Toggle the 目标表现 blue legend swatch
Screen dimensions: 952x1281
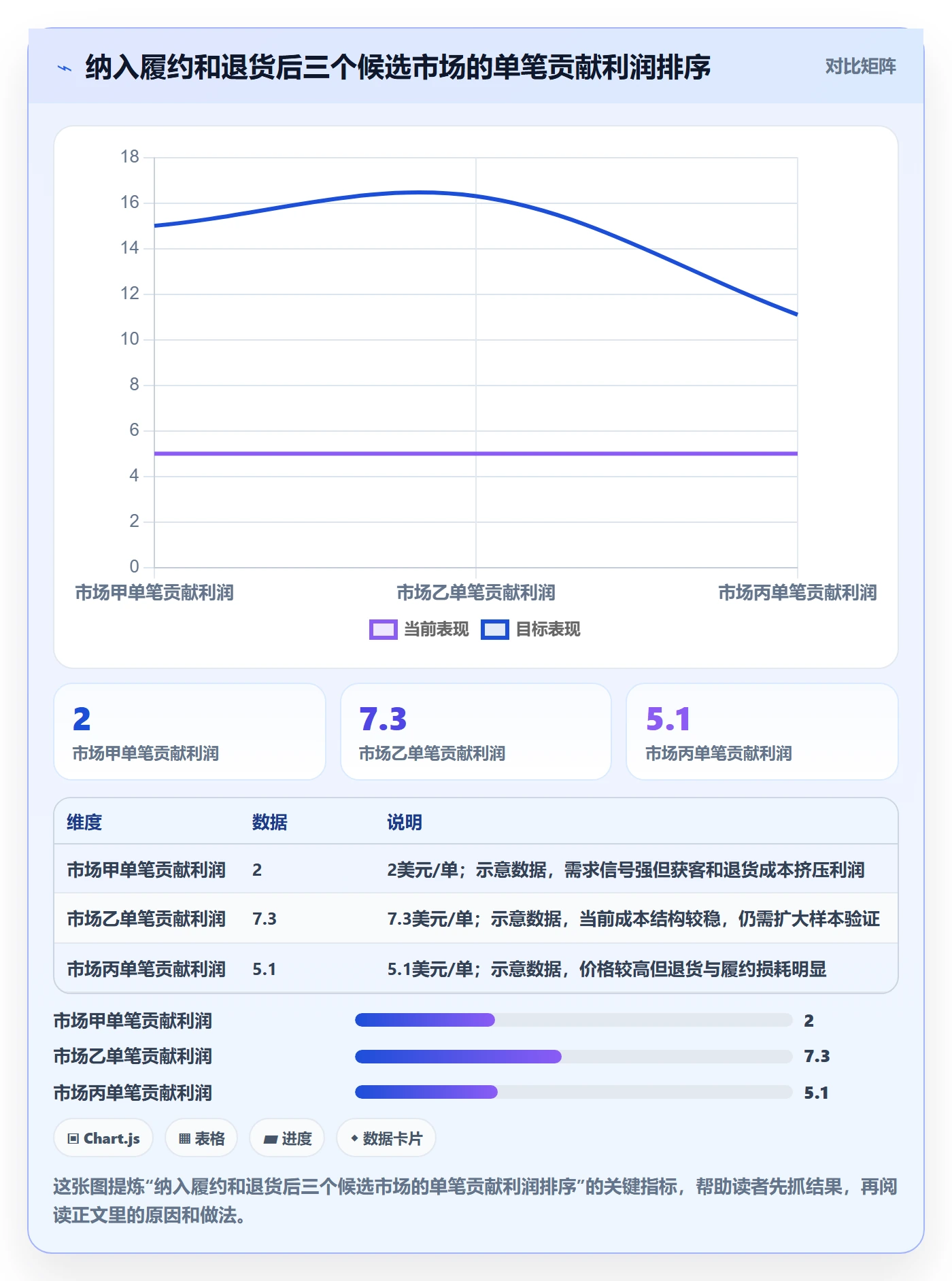tap(494, 630)
